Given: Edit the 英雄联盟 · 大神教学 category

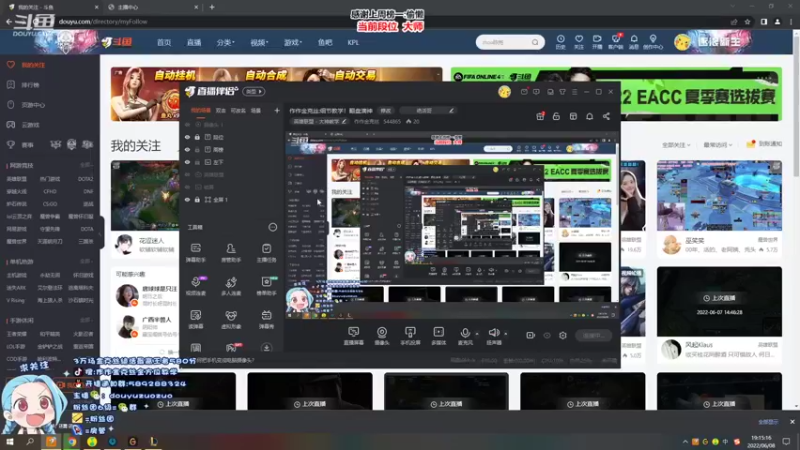Looking at the screenshot, I should (x=320, y=121).
